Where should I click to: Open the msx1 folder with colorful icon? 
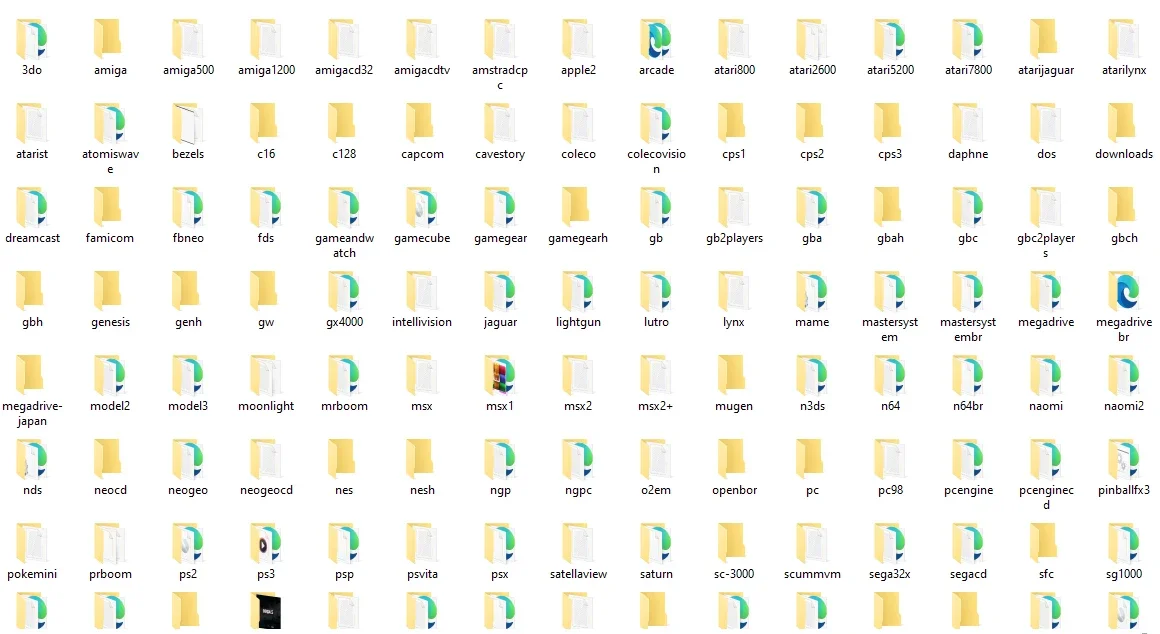click(x=500, y=375)
